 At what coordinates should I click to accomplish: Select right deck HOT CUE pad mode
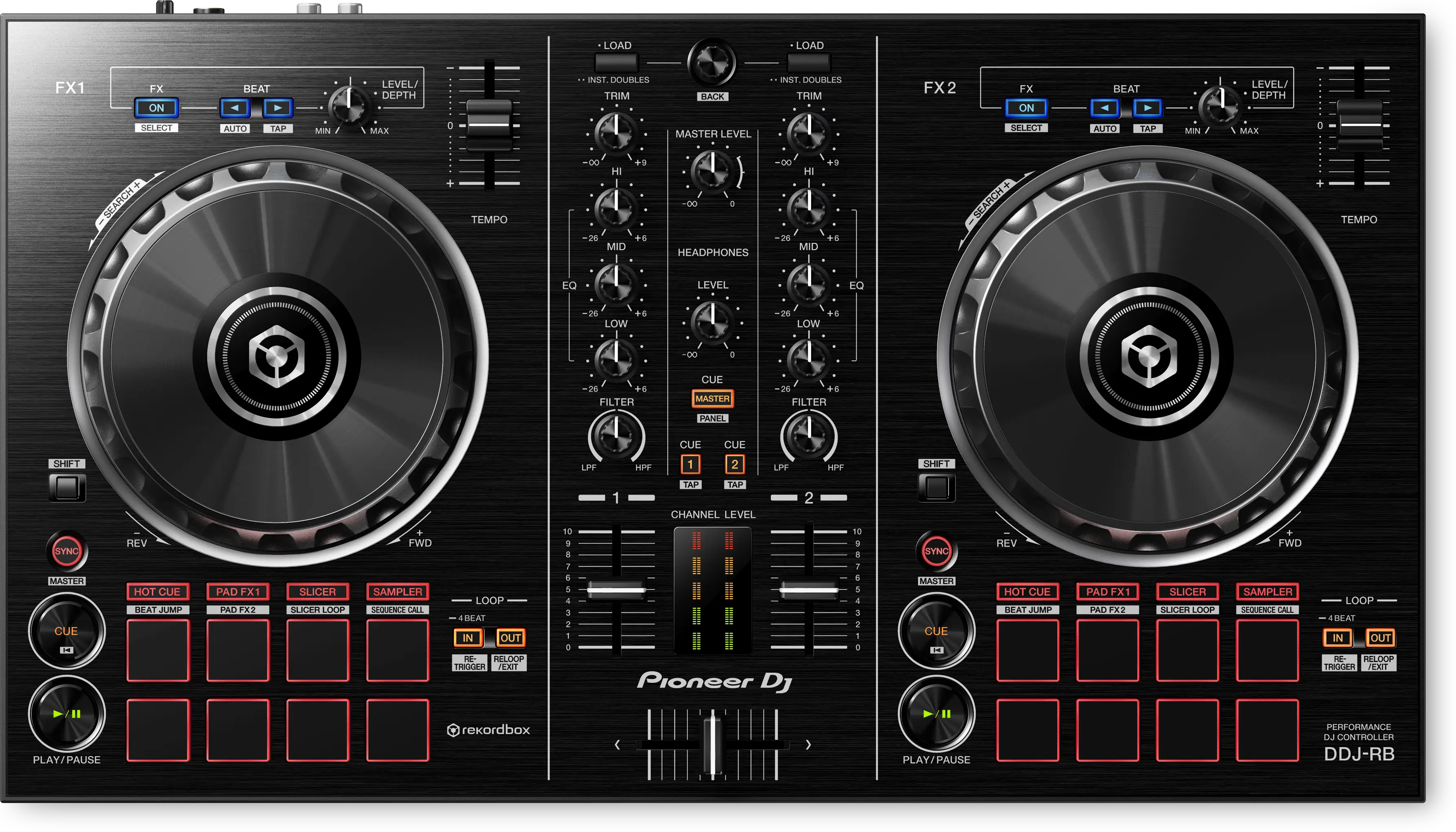click(1027, 592)
